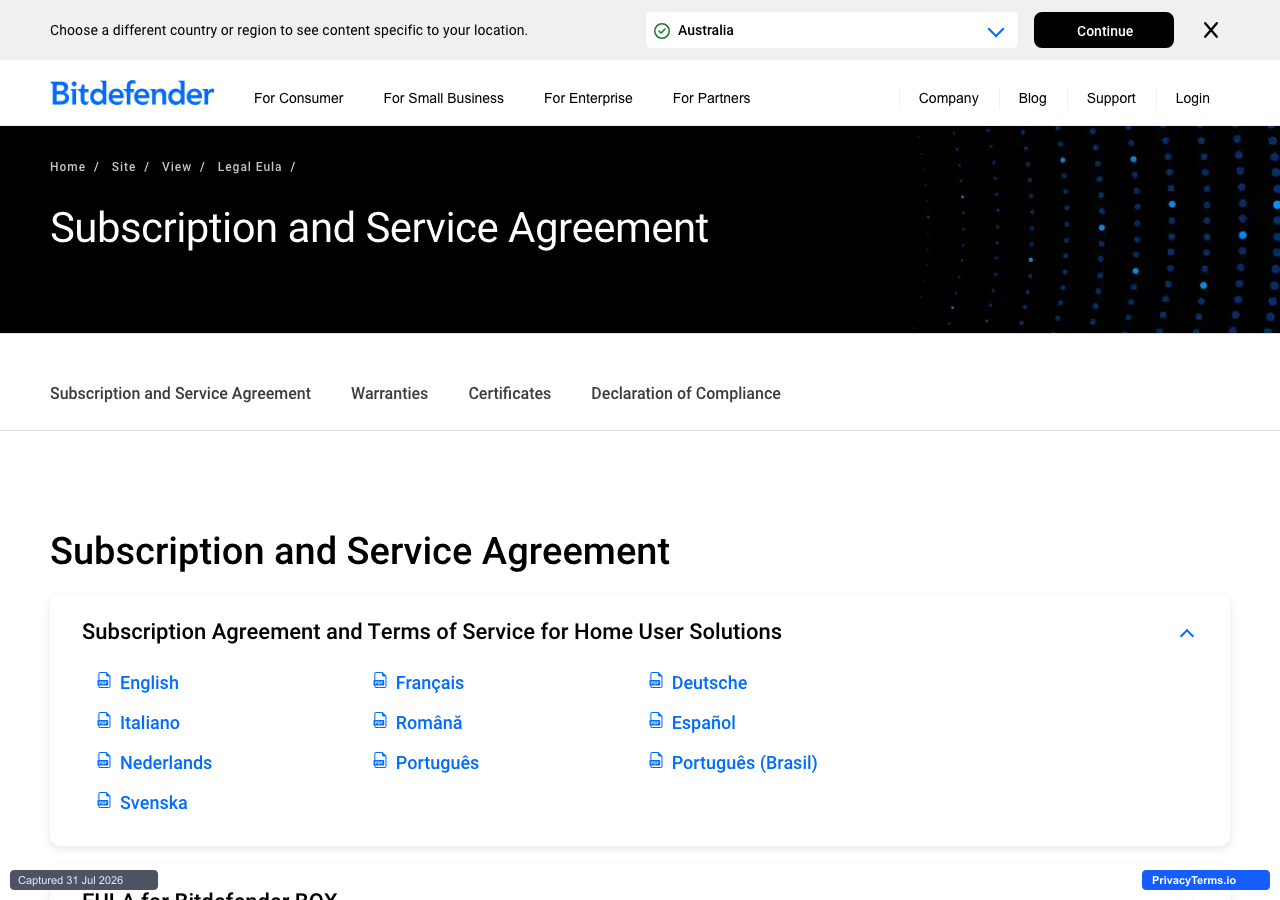Click the PDF icon beside Nederlands
The width and height of the screenshot is (1280, 900).
click(x=104, y=761)
